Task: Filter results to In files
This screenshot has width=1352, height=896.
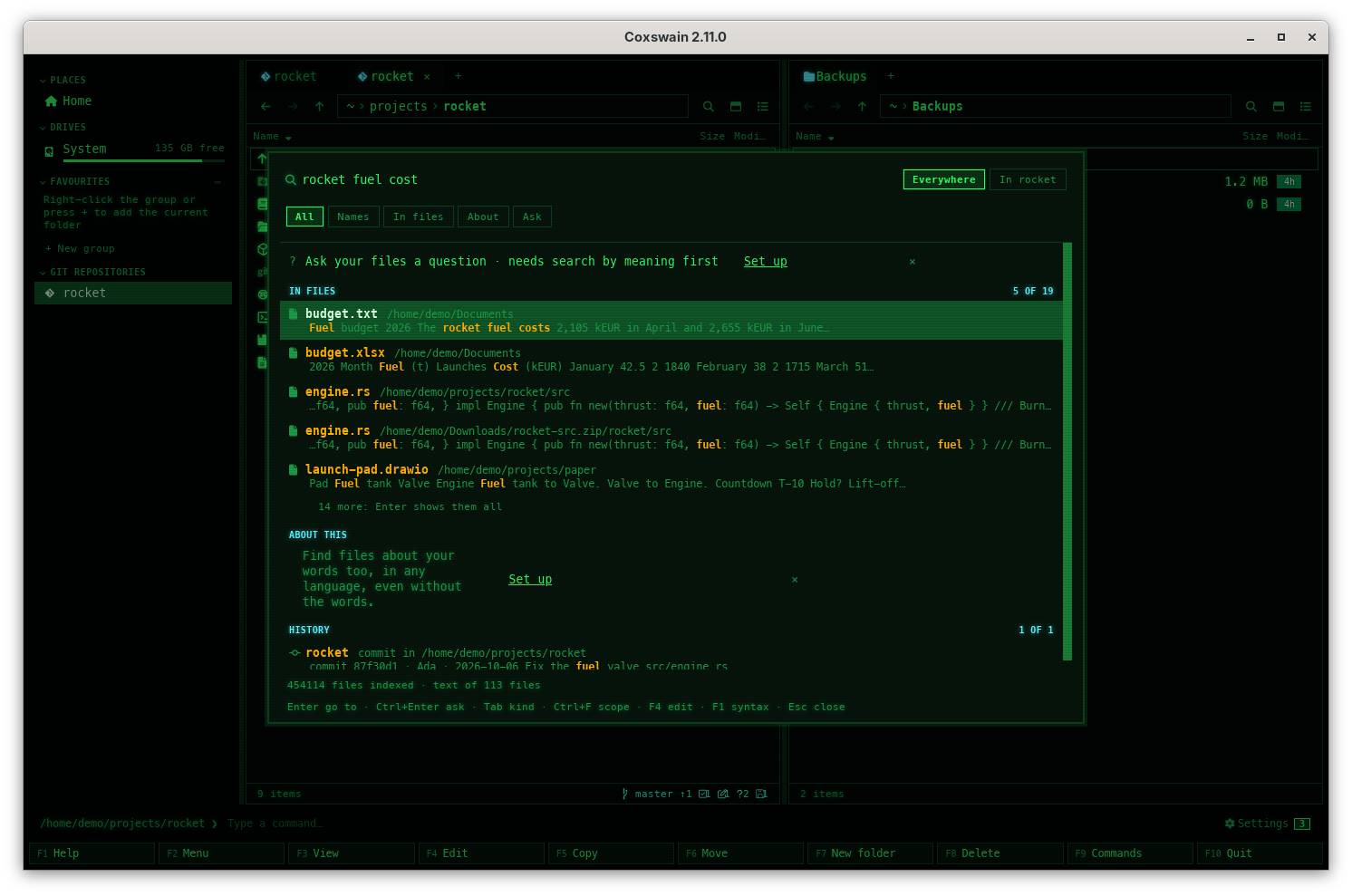Action: (x=419, y=217)
